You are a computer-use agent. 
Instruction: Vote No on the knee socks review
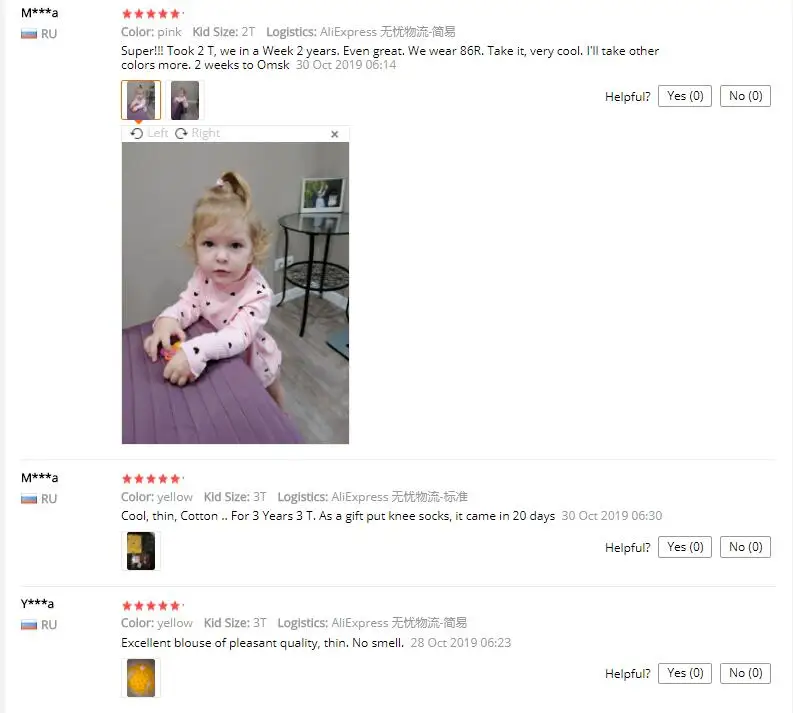click(745, 547)
